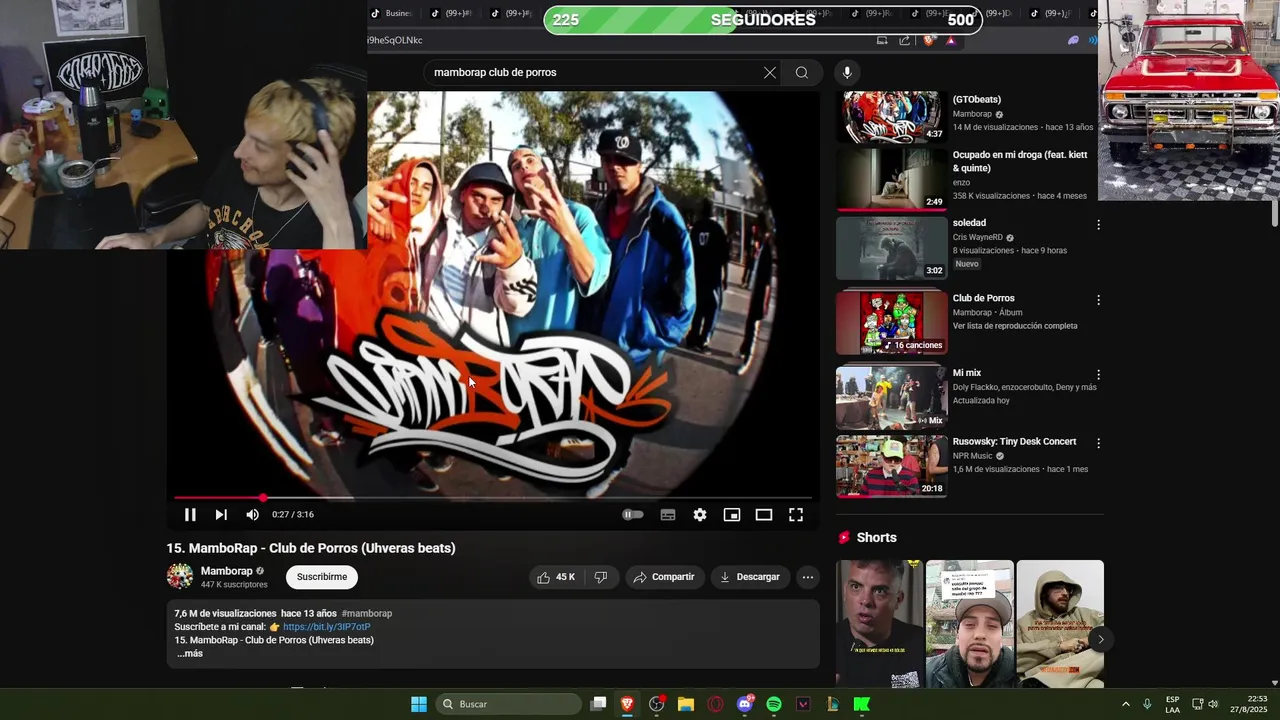This screenshot has height=720, width=1280.
Task: Dislike the video
Action: (x=601, y=577)
